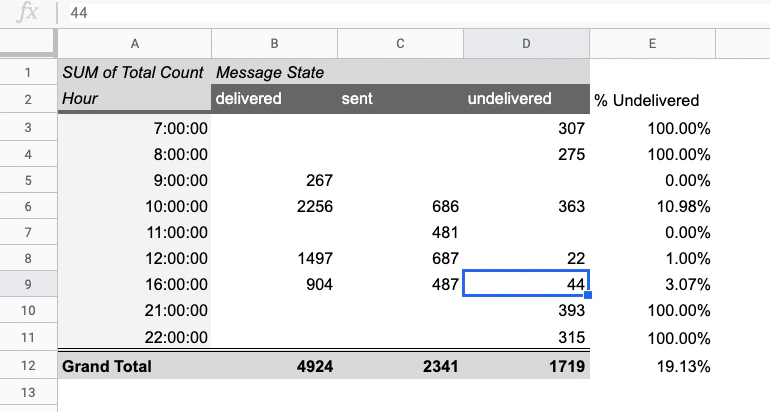Select row 4 header

click(x=28, y=154)
